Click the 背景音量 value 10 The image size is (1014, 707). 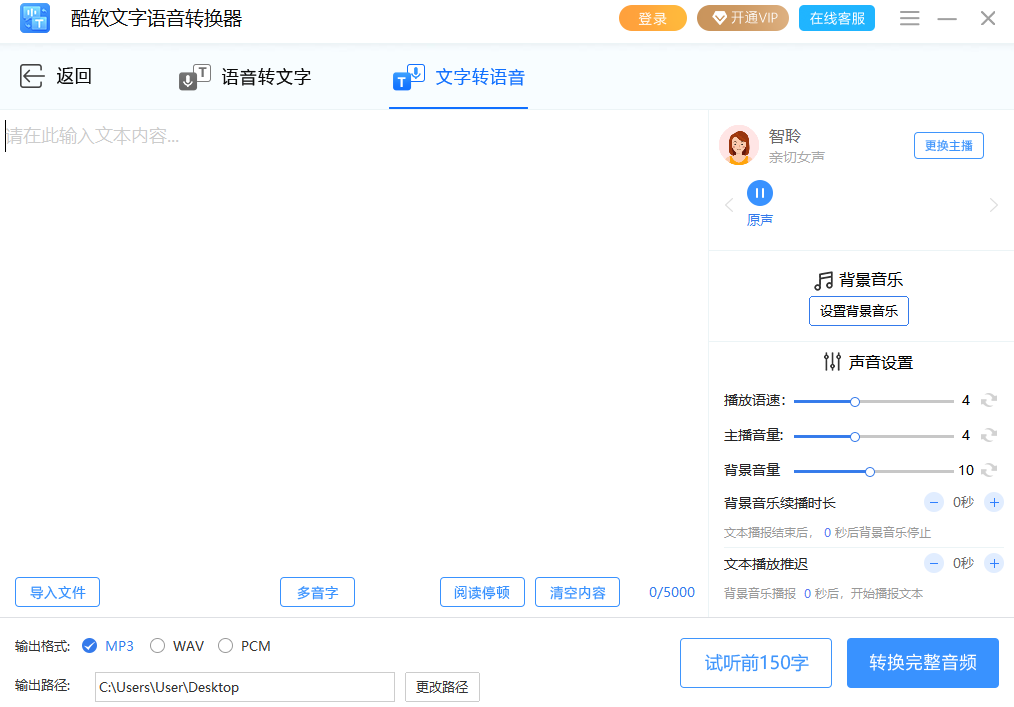click(966, 470)
